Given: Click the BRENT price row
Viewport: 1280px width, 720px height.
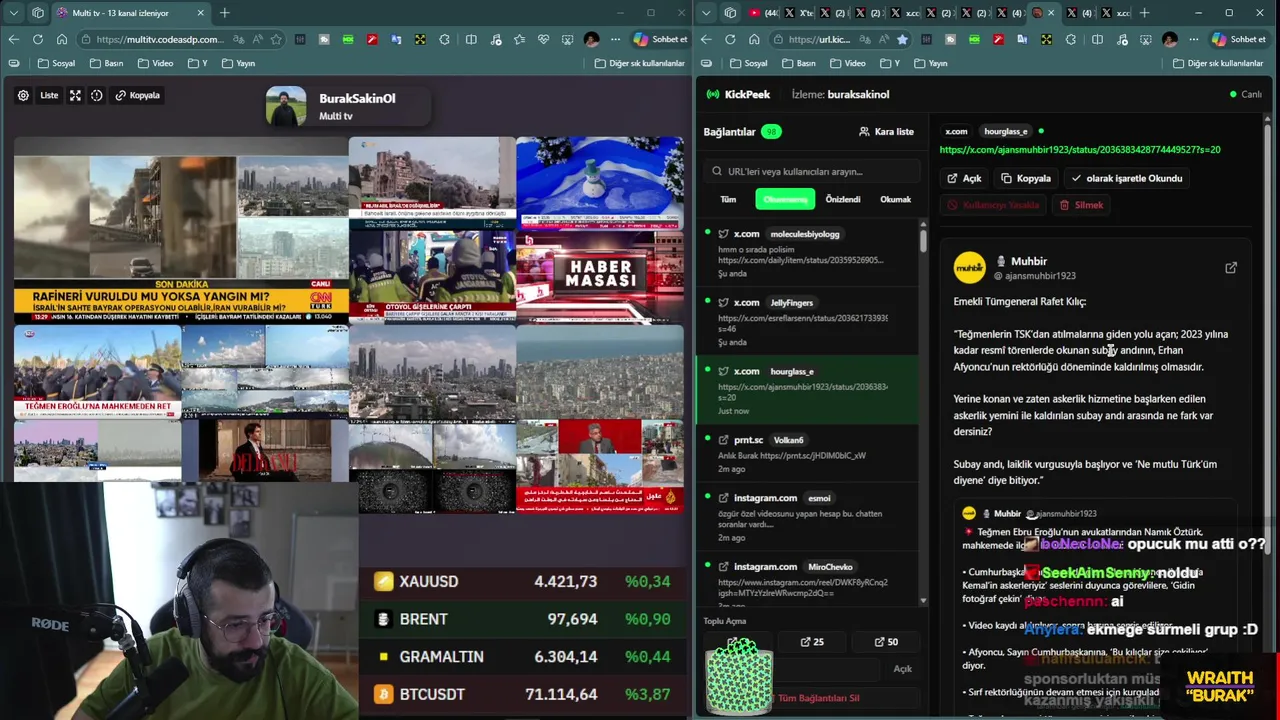Looking at the screenshot, I should 524,619.
